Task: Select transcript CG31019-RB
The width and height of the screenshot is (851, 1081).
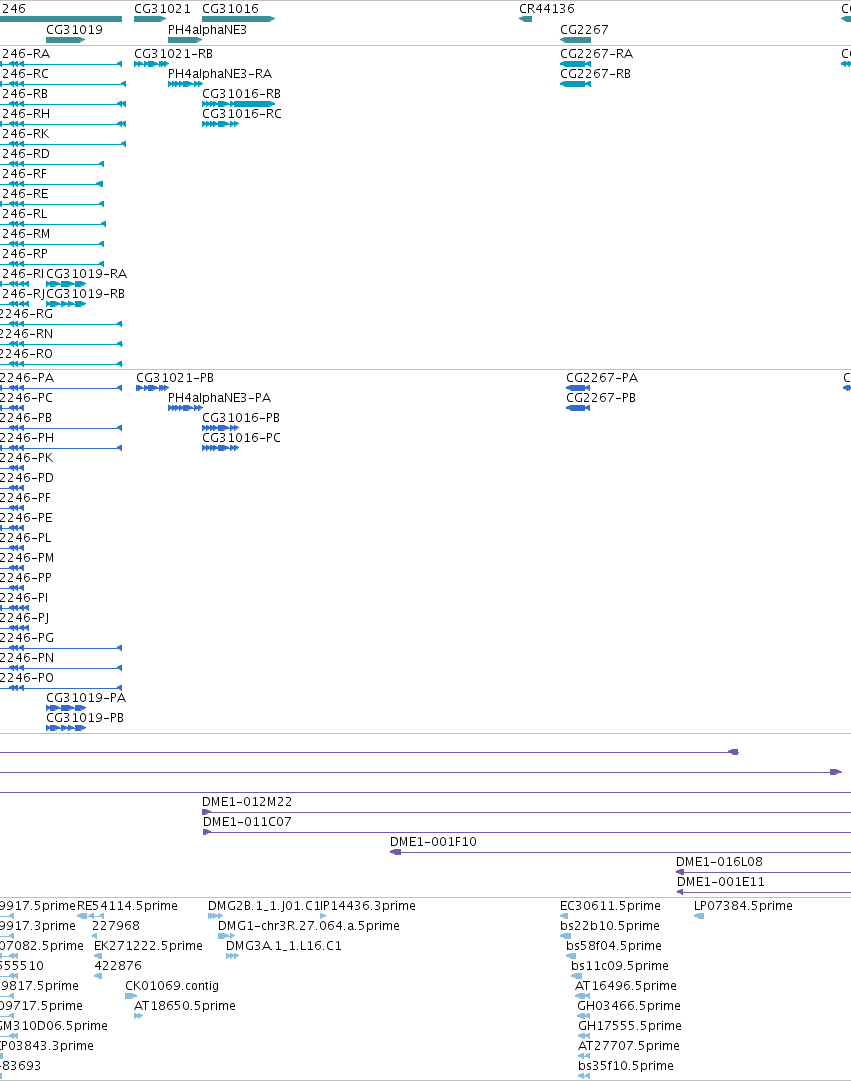Action: (86, 293)
